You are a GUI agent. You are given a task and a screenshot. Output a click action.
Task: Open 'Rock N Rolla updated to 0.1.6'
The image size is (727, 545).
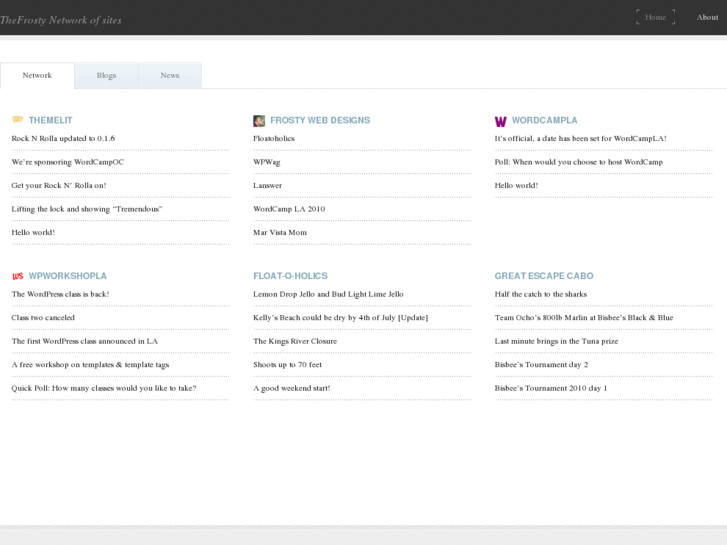[63, 138]
